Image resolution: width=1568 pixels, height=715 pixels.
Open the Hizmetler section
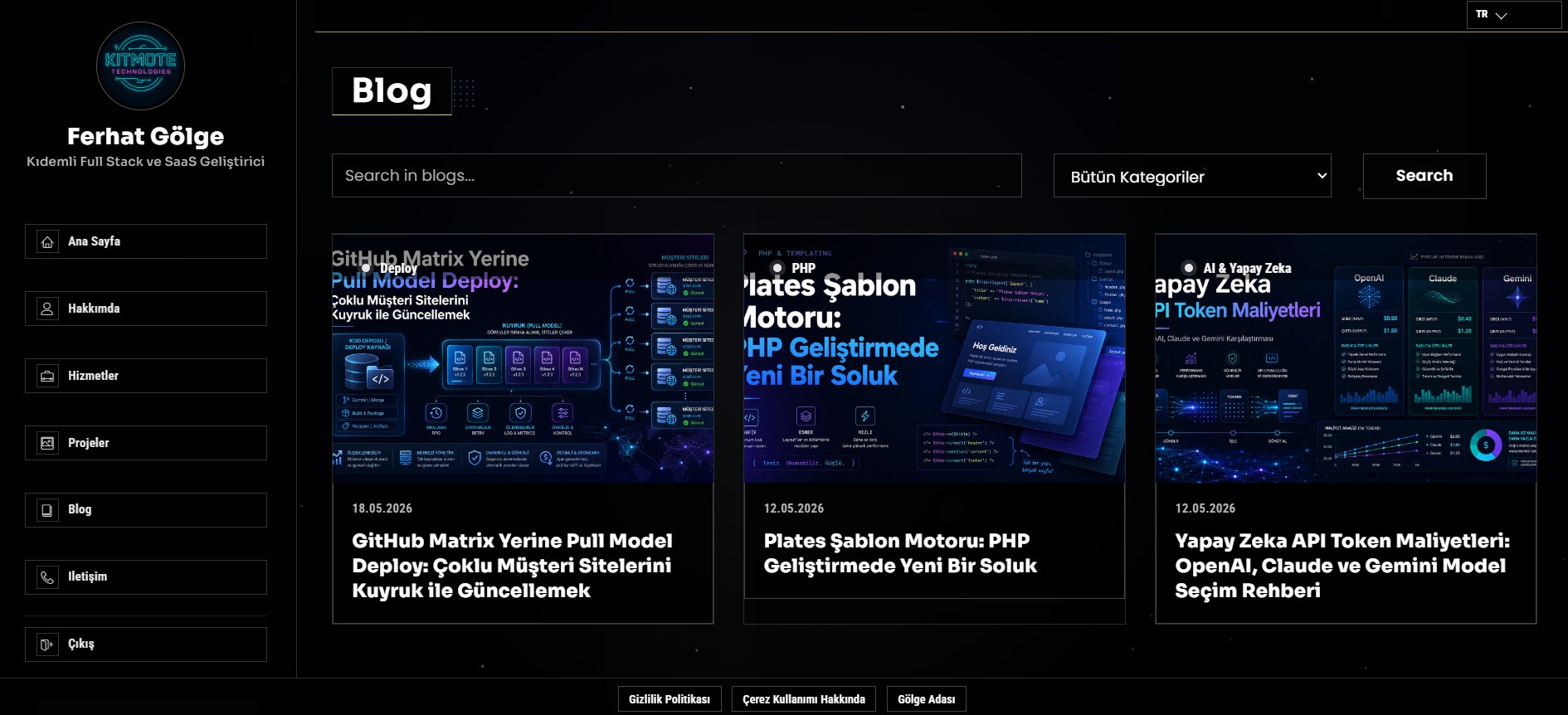pos(146,376)
